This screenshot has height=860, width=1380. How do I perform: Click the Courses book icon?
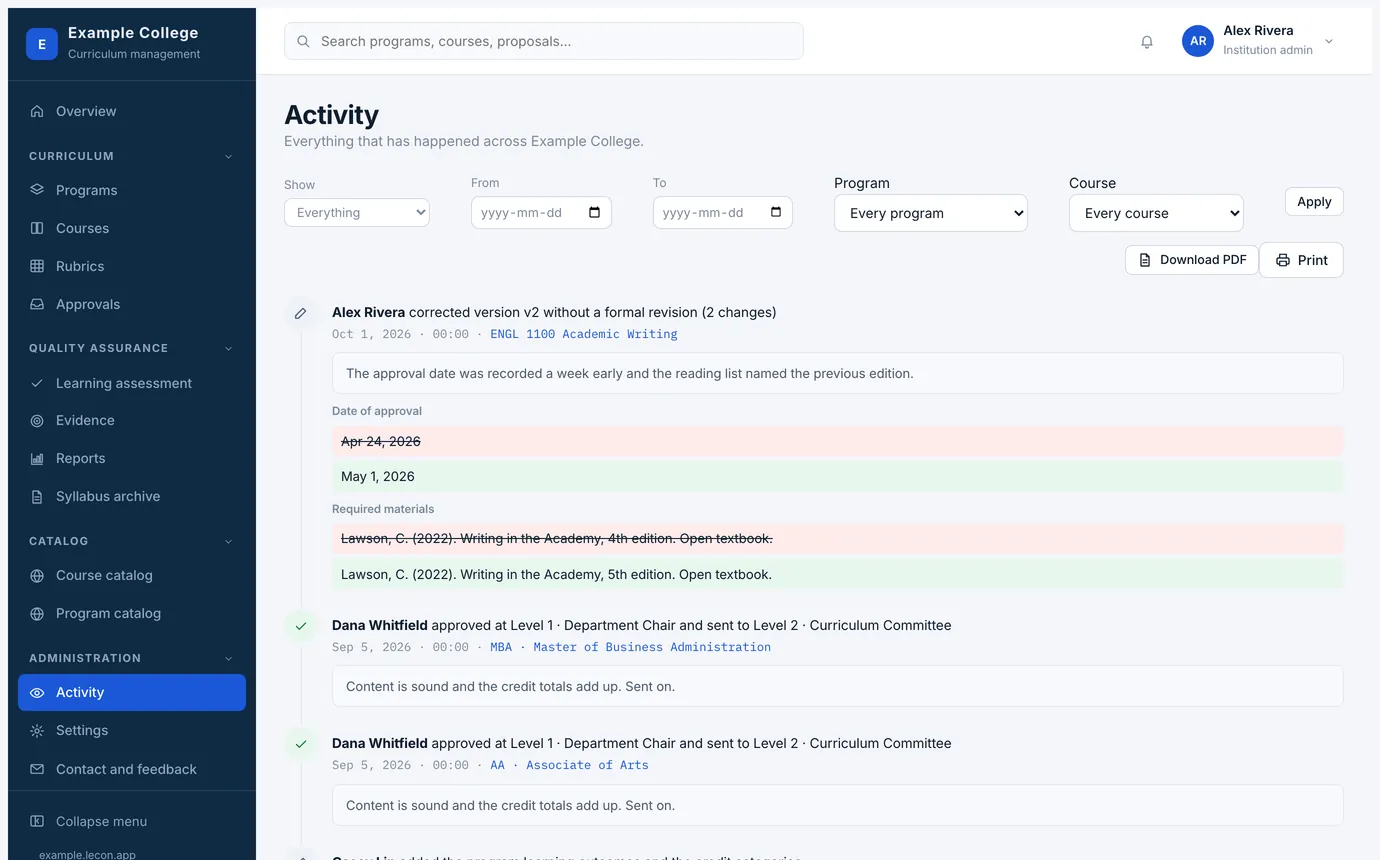(37, 228)
